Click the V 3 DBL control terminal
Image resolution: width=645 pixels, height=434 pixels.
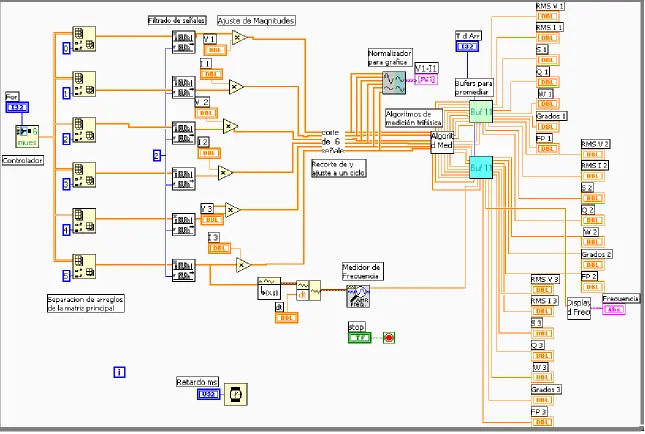click(212, 220)
